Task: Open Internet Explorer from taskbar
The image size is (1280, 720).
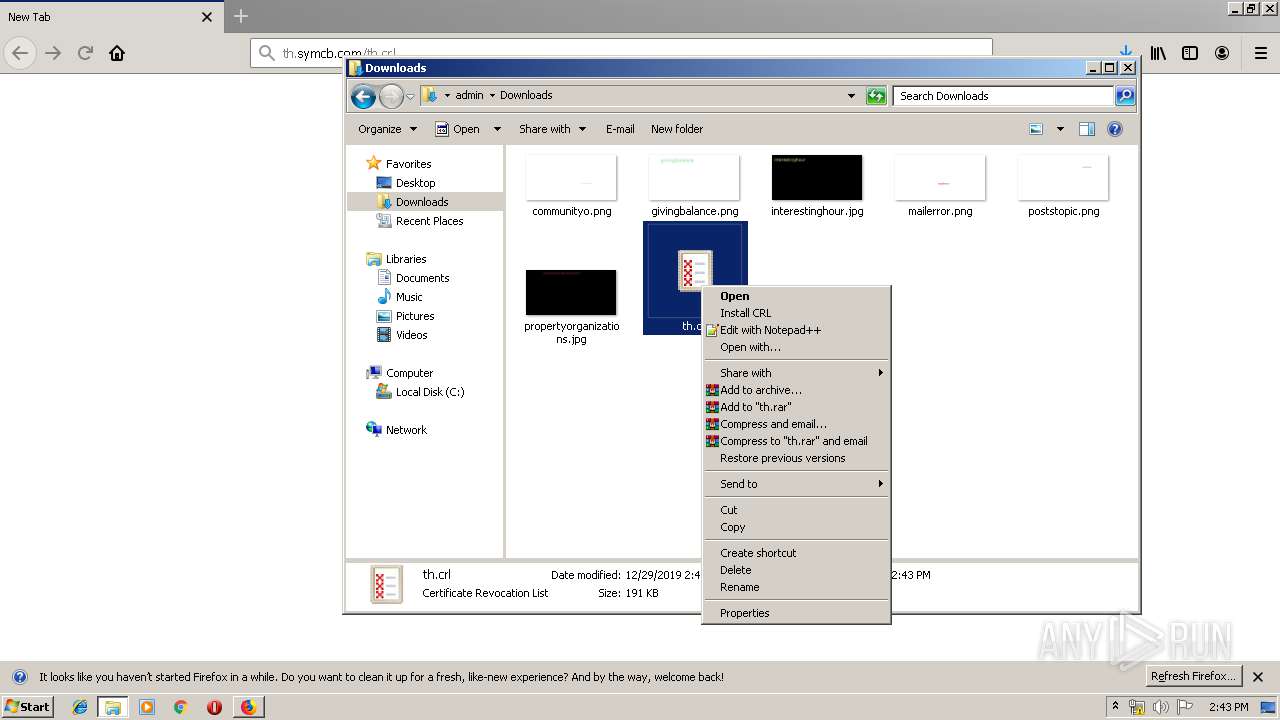Action: (x=80, y=707)
